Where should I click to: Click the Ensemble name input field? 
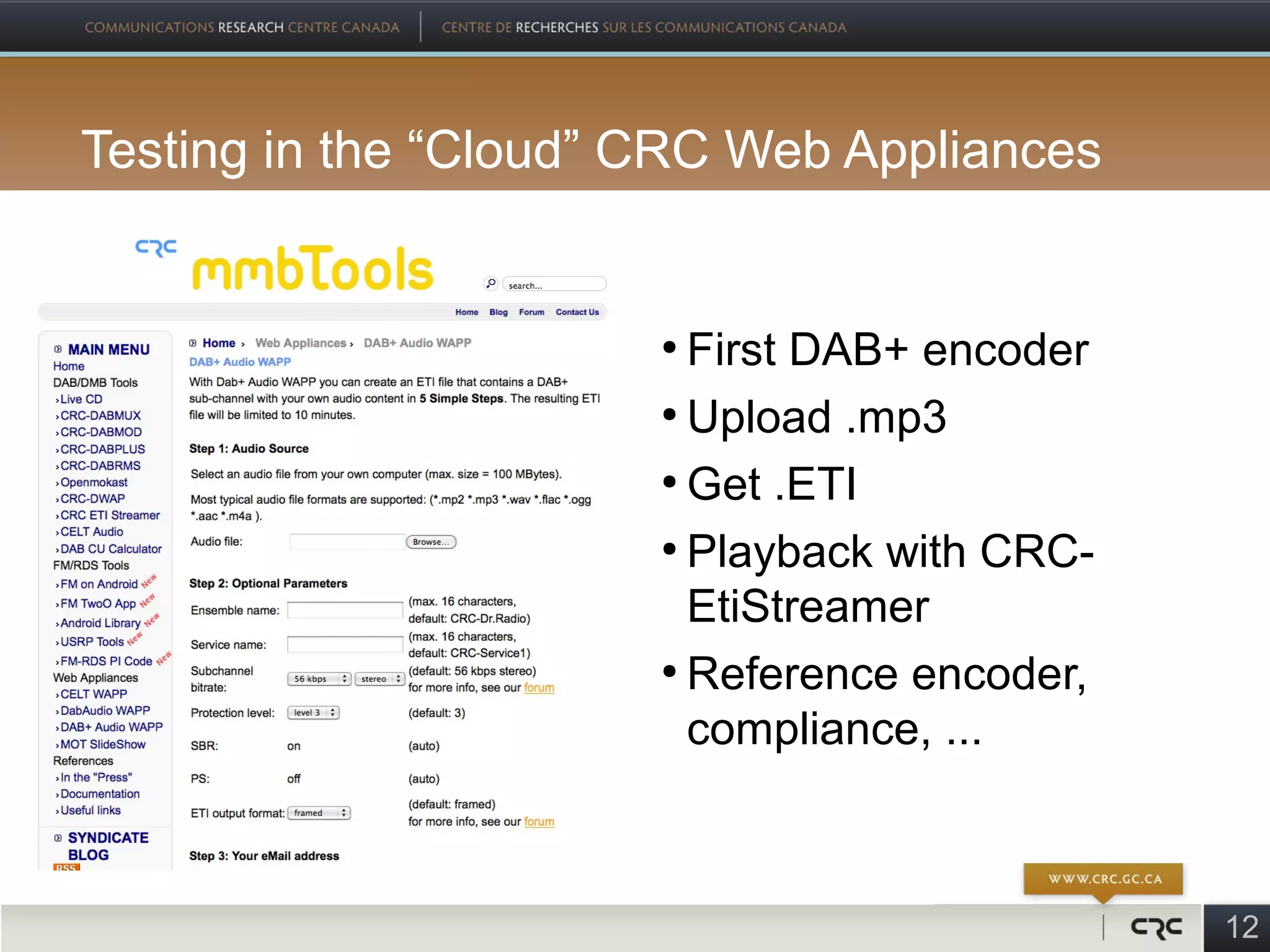pos(345,610)
